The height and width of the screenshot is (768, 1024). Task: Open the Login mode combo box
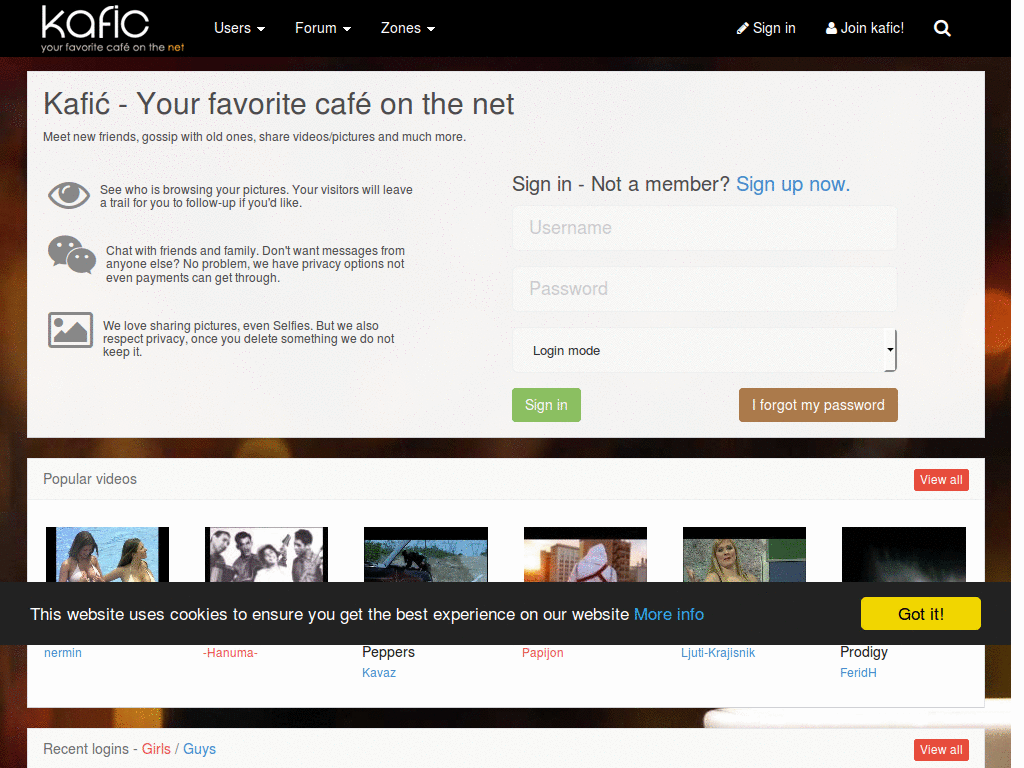(704, 350)
